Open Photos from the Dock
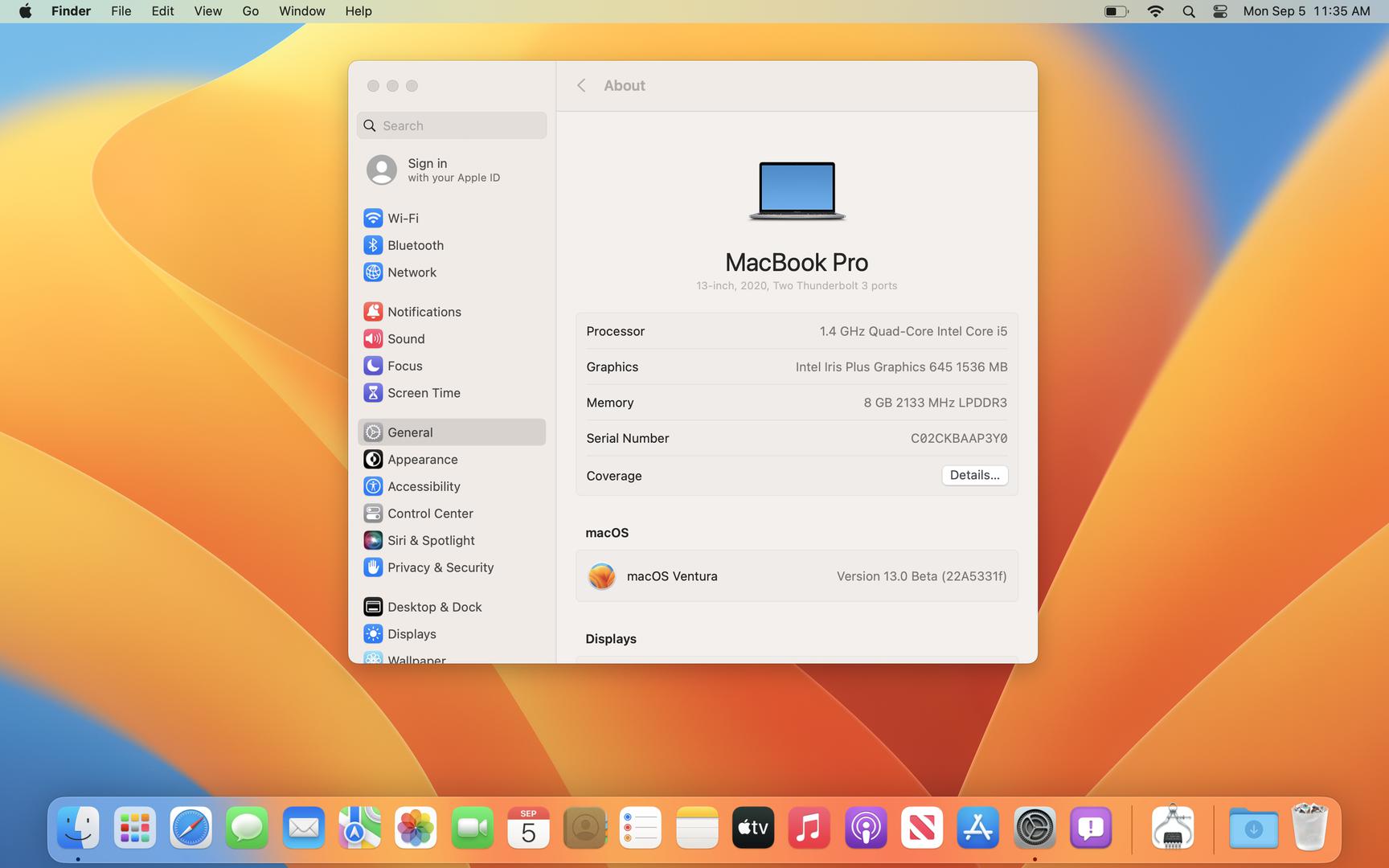 416,828
